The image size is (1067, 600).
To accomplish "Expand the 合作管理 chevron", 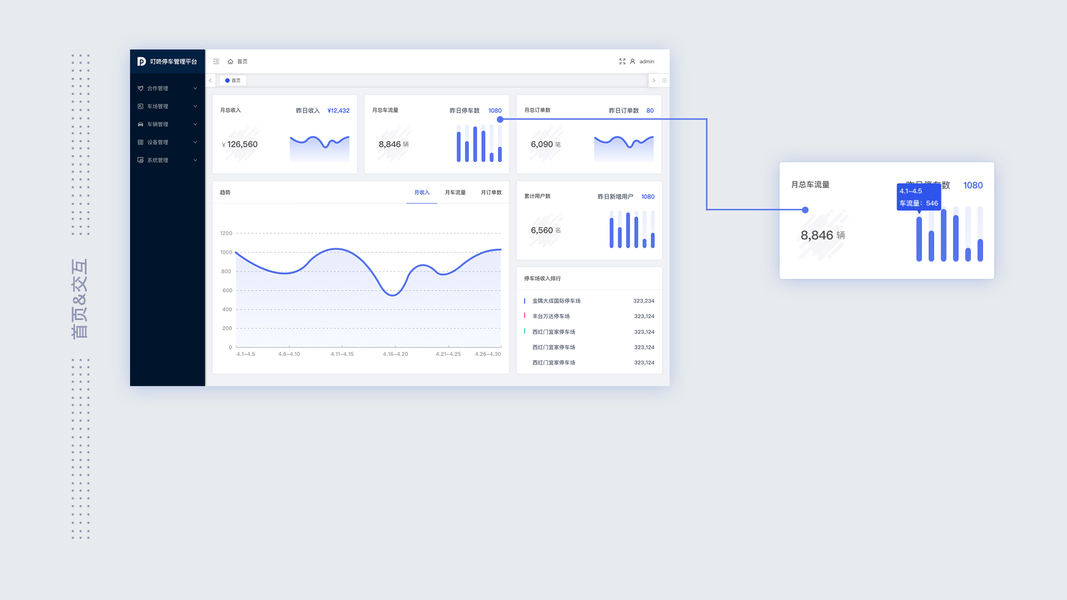I will (x=195, y=88).
